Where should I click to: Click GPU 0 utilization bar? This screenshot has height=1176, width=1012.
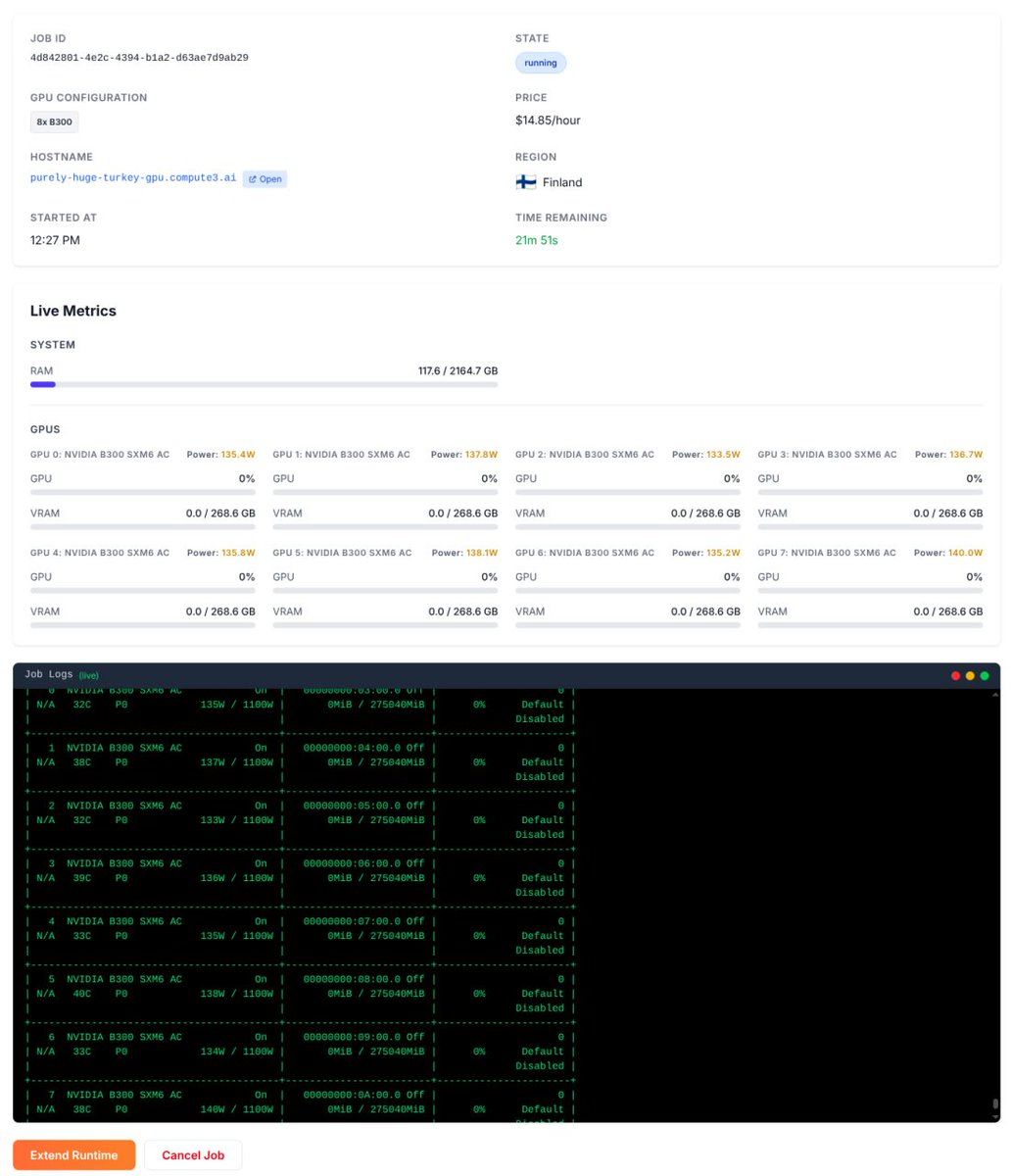143,493
